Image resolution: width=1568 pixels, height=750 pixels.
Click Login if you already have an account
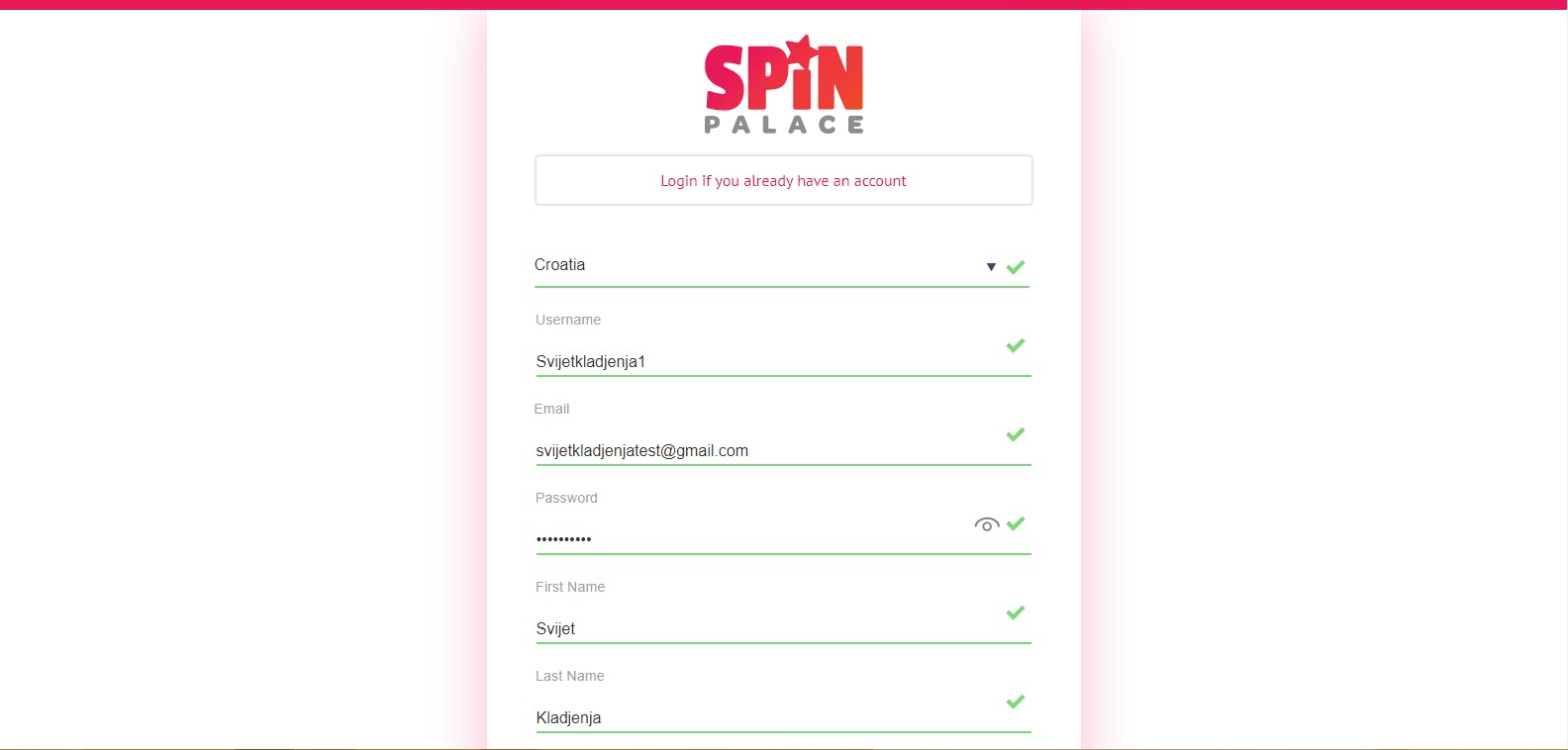tap(783, 181)
